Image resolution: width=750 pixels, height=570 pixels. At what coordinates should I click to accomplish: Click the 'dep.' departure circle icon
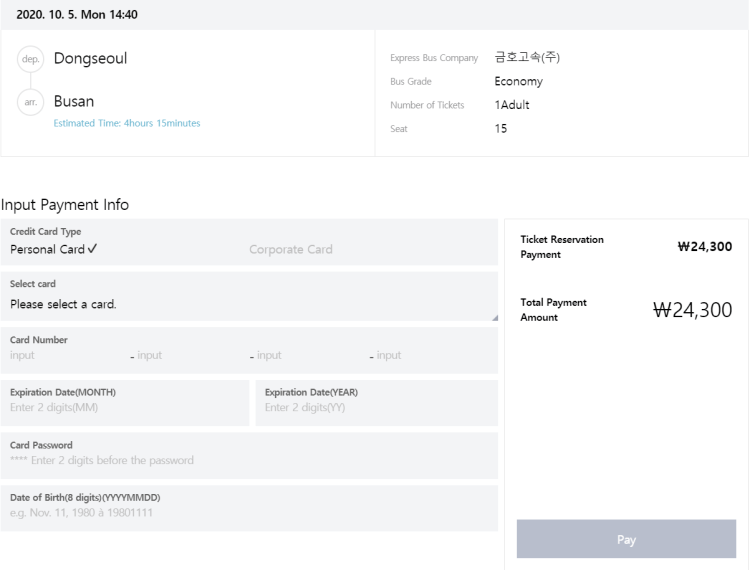(x=30, y=59)
